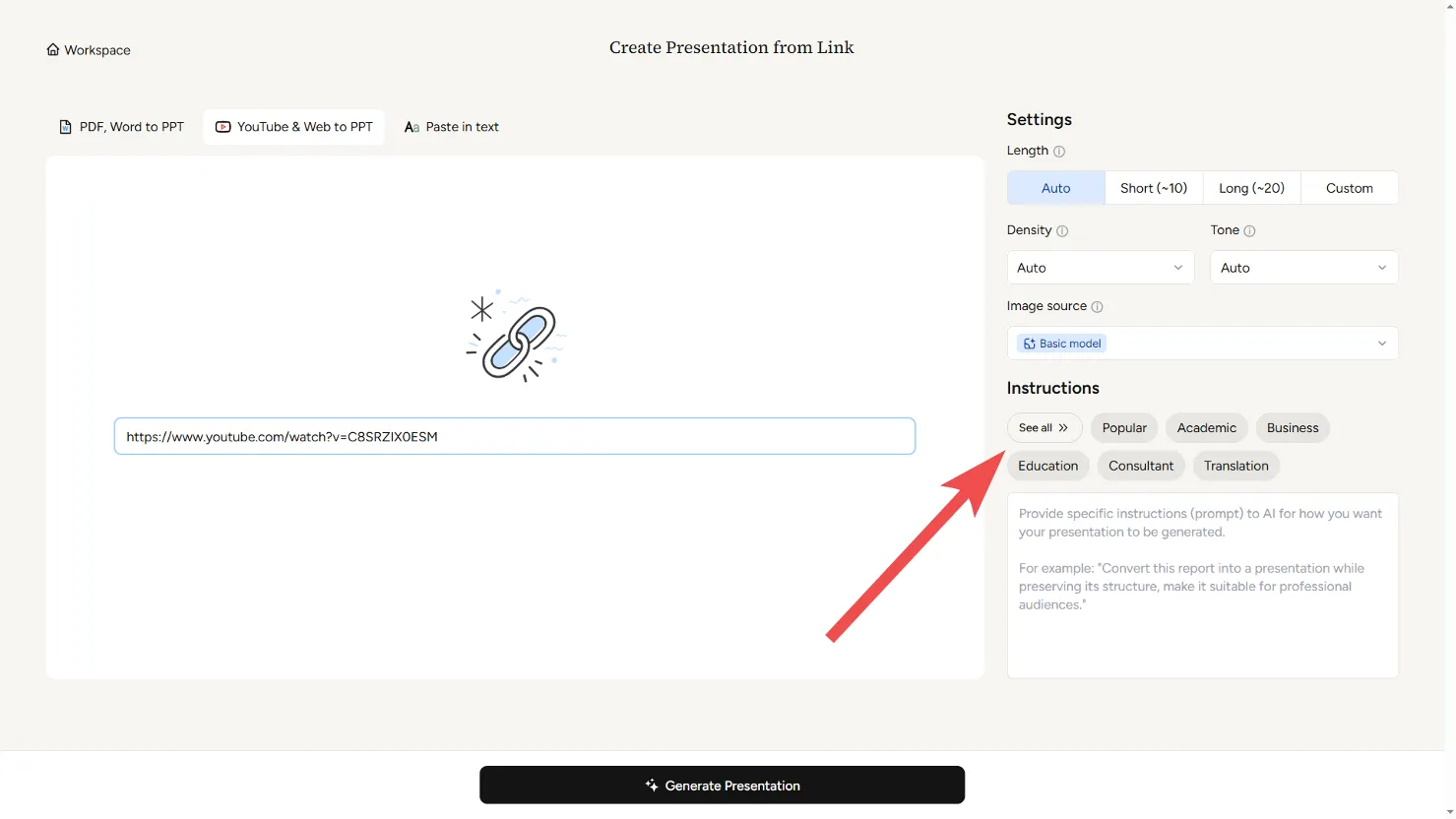Switch to PDF, Word to PPT tab
1456x819 pixels.
[122, 127]
